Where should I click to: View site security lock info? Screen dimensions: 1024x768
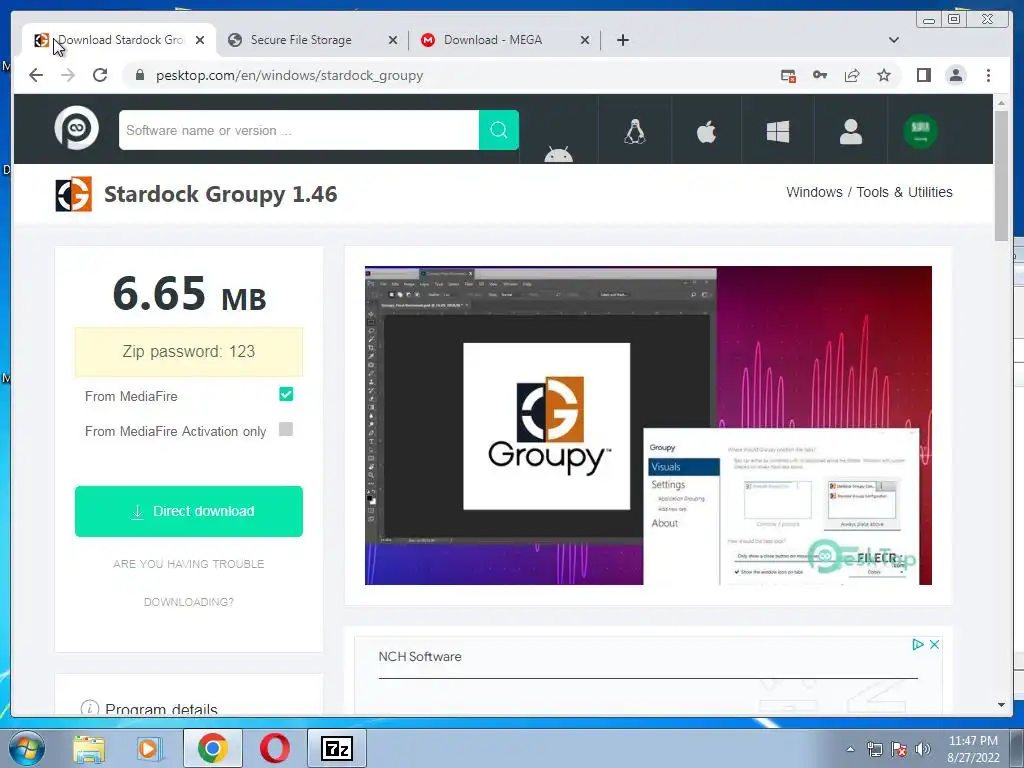pos(139,75)
